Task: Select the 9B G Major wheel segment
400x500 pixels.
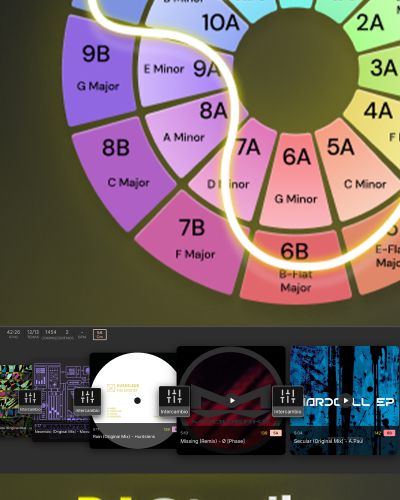Action: pyautogui.click(x=98, y=70)
